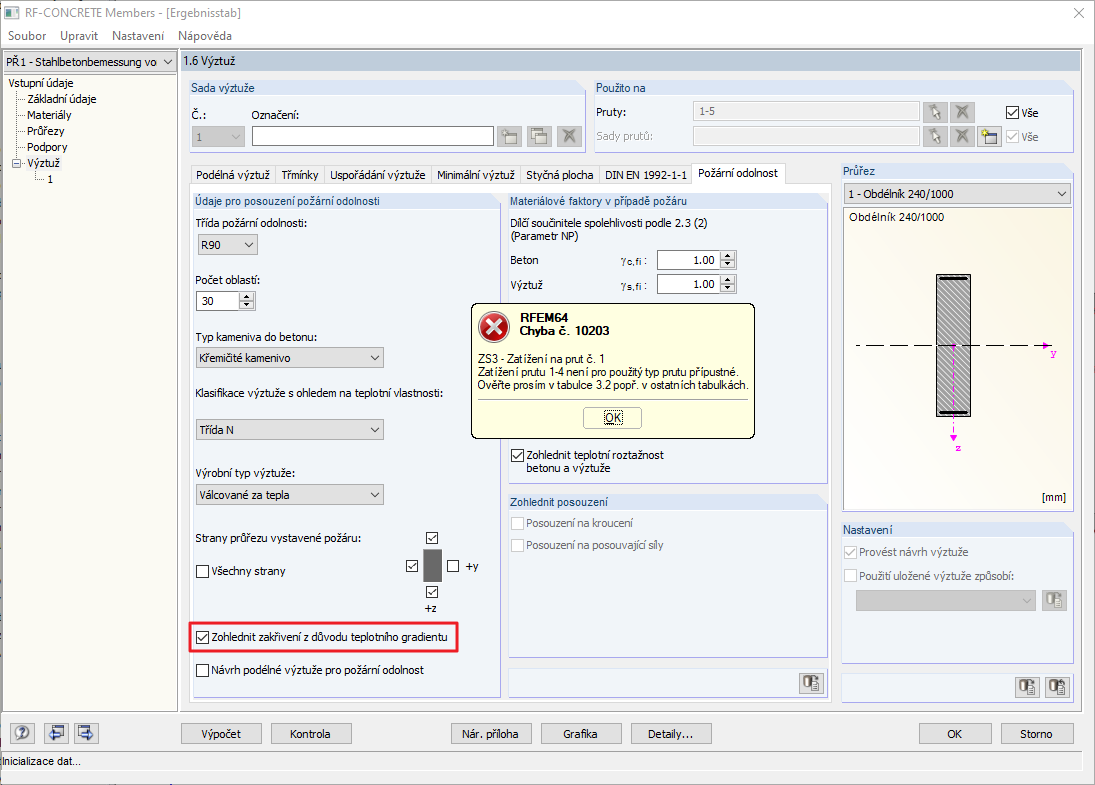This screenshot has height=785, width=1095.
Task: Open the Nápověda menu
Action: click(205, 36)
